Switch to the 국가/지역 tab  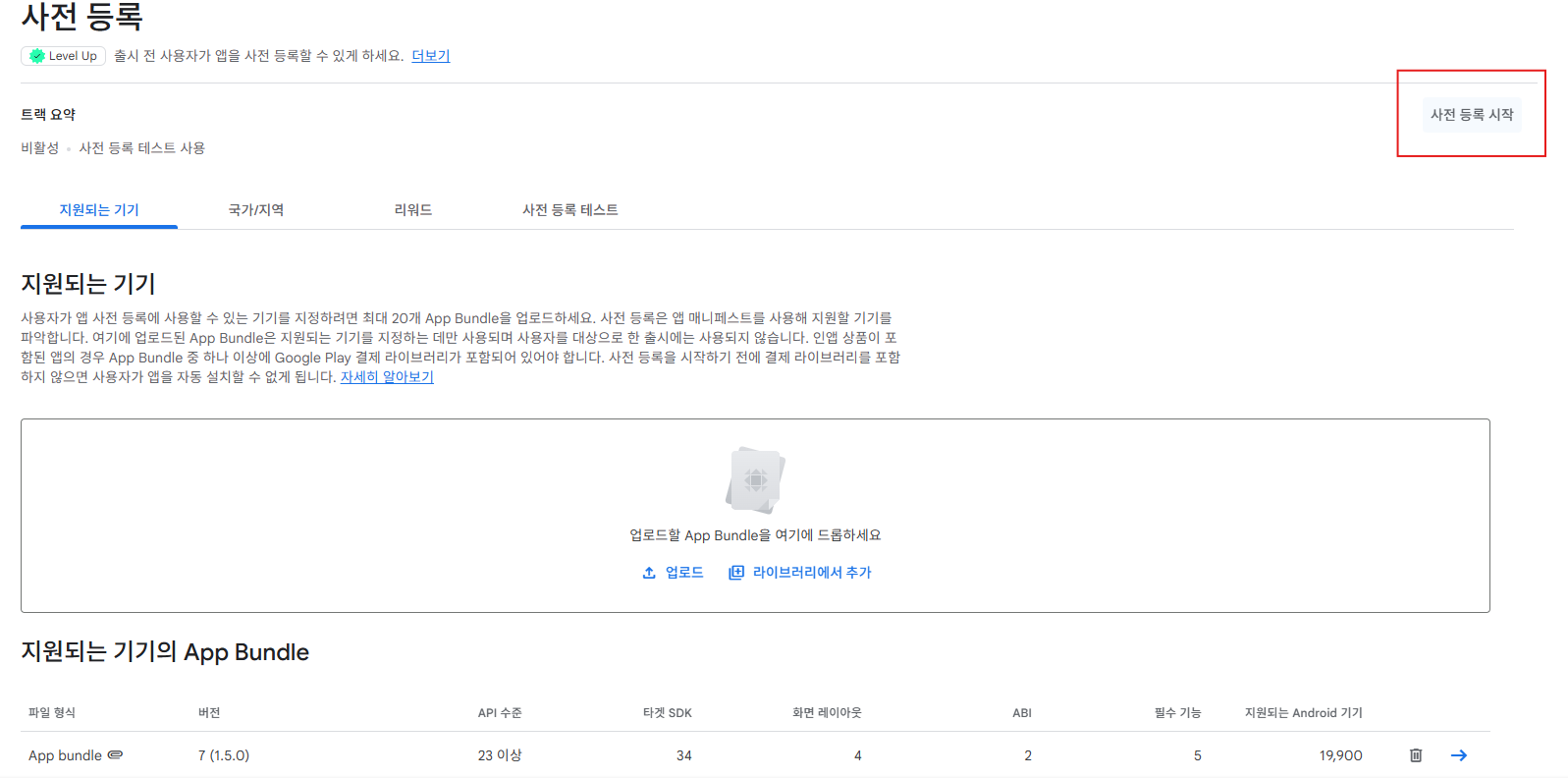coord(256,210)
